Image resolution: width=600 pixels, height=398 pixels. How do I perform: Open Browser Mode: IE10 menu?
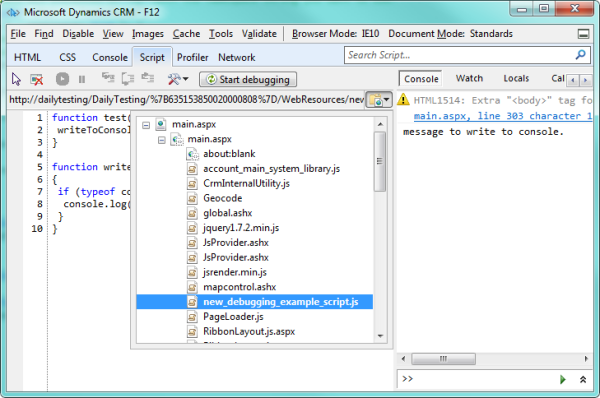point(335,34)
